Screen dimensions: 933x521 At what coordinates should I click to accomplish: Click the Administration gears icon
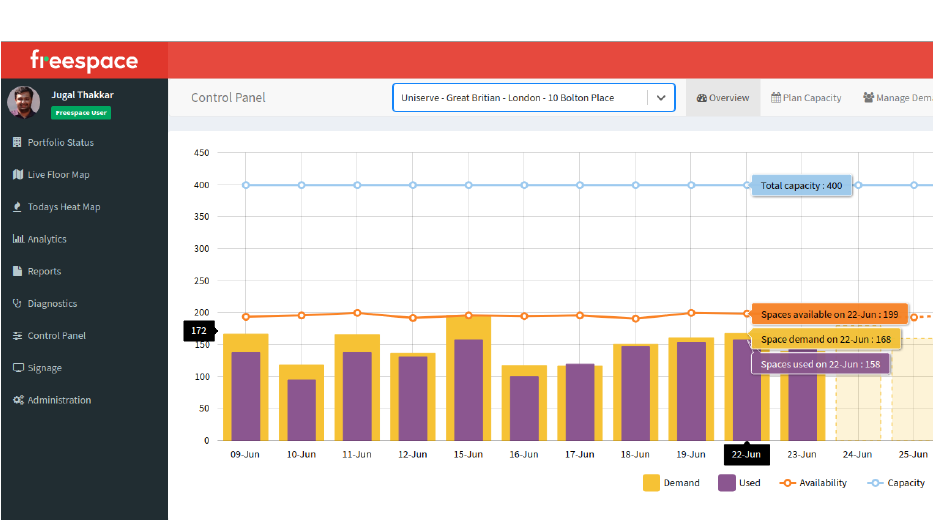coord(18,400)
